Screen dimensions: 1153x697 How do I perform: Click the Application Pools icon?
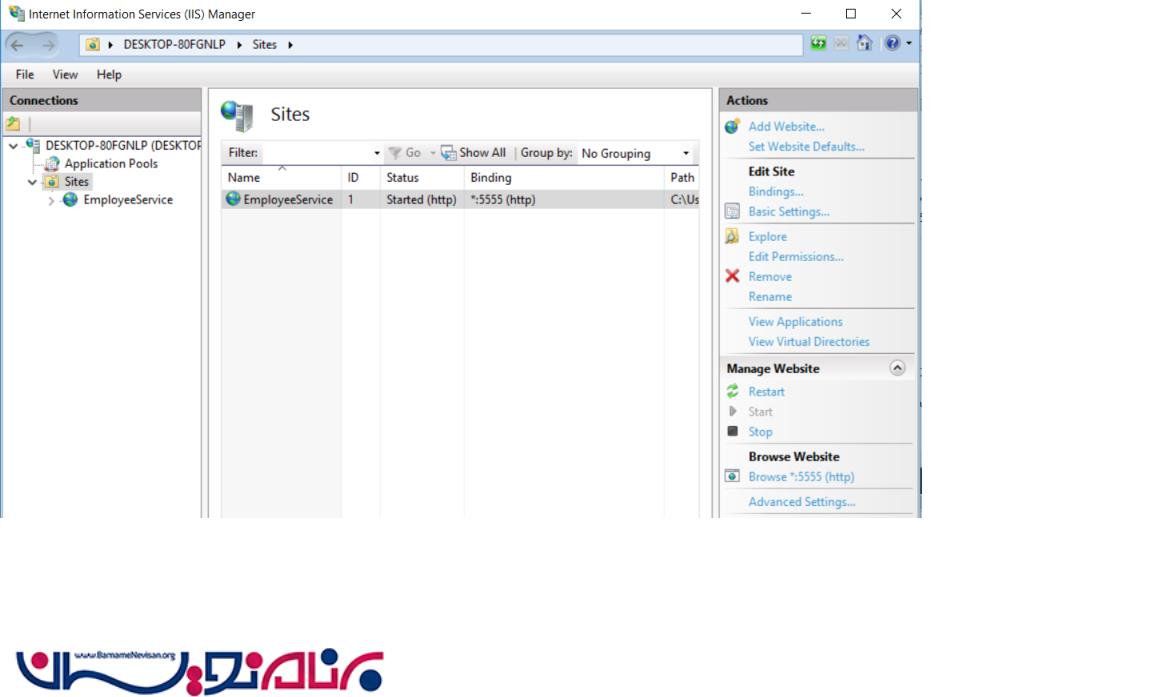pos(52,164)
